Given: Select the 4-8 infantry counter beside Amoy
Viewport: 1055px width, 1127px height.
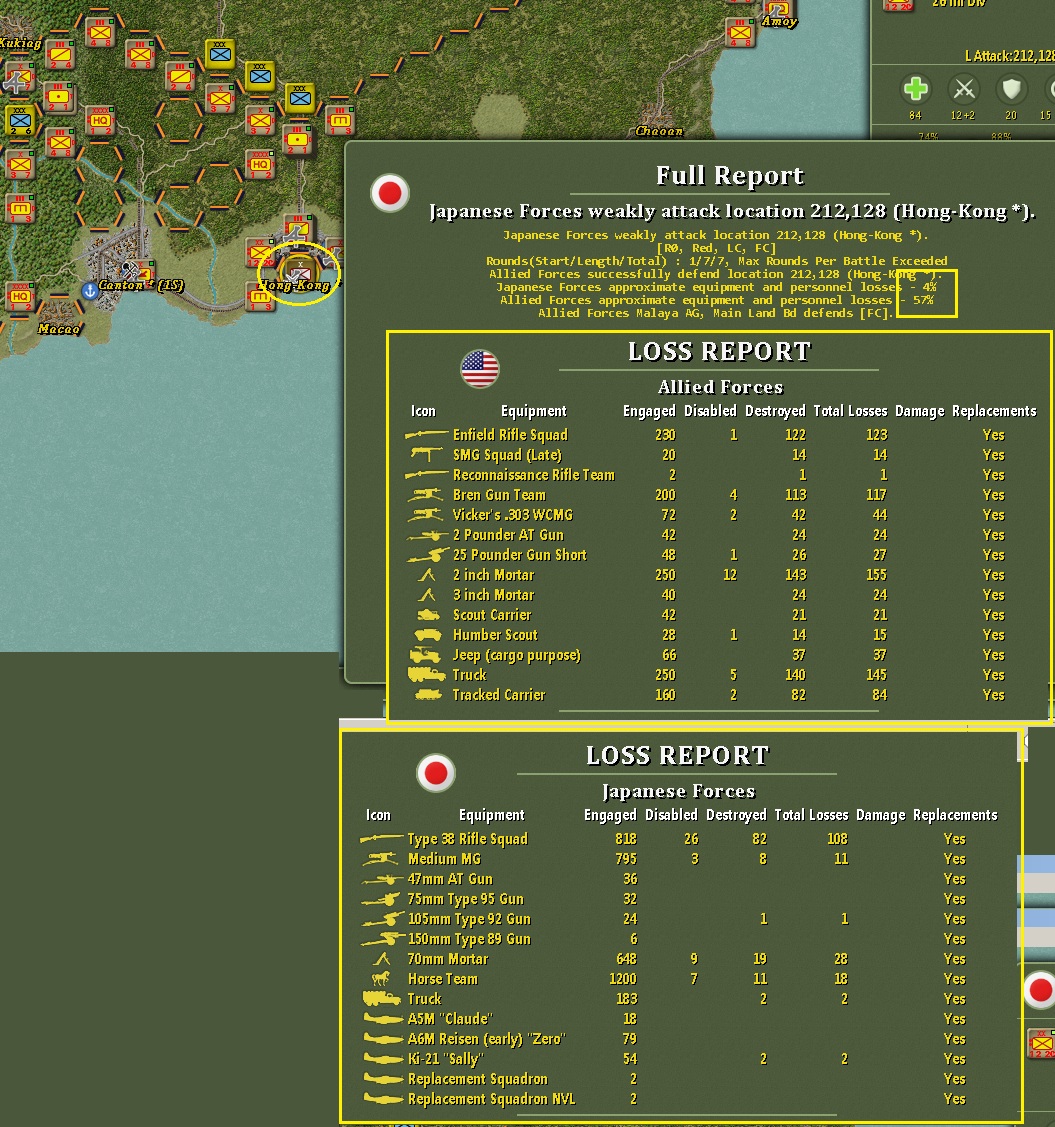Looking at the screenshot, I should (x=740, y=32).
